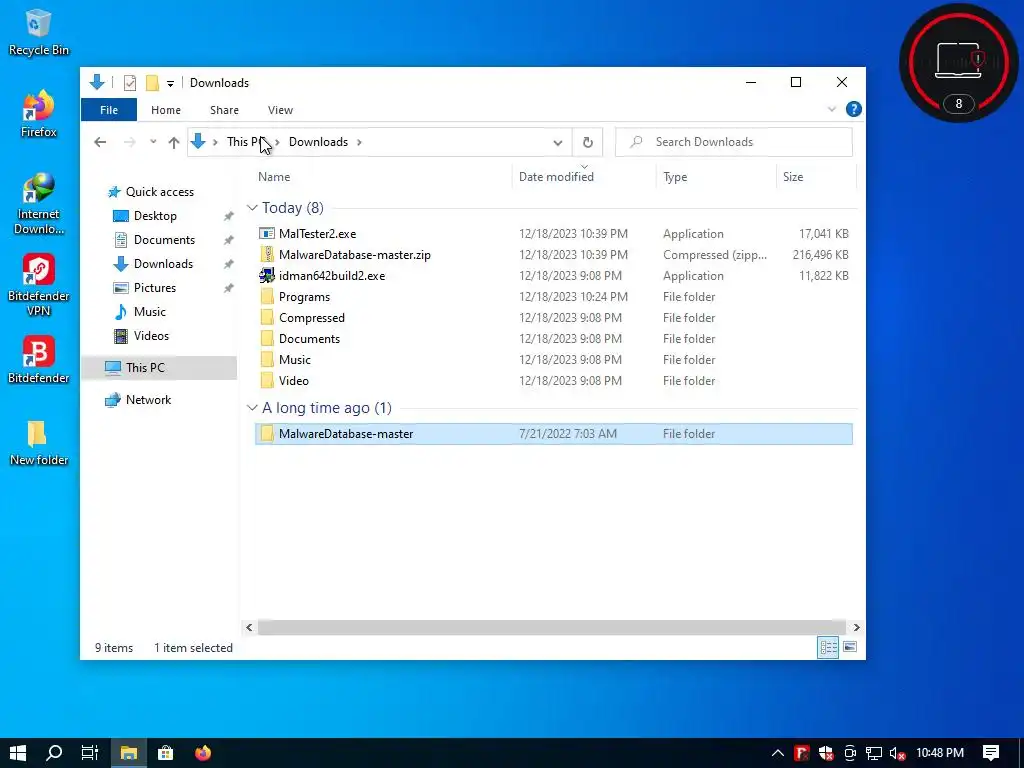This screenshot has width=1024, height=768.
Task: Open the Bitdefender desktop shortcut
Action: pyautogui.click(x=38, y=360)
